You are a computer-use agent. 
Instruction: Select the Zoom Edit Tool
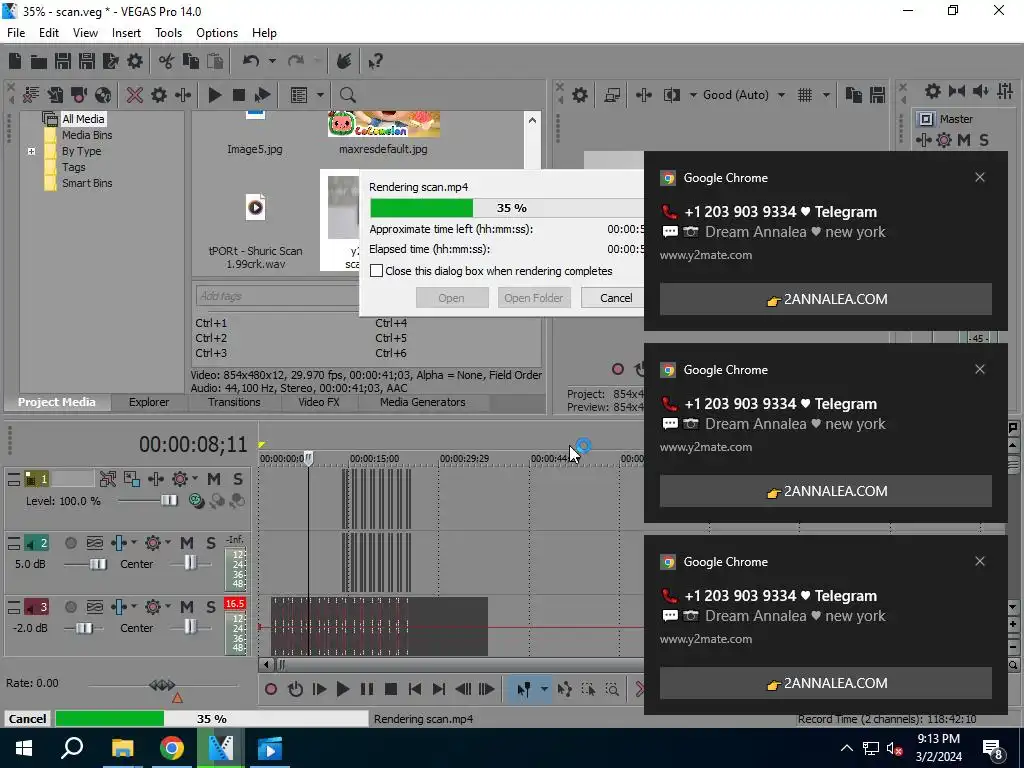(612, 689)
